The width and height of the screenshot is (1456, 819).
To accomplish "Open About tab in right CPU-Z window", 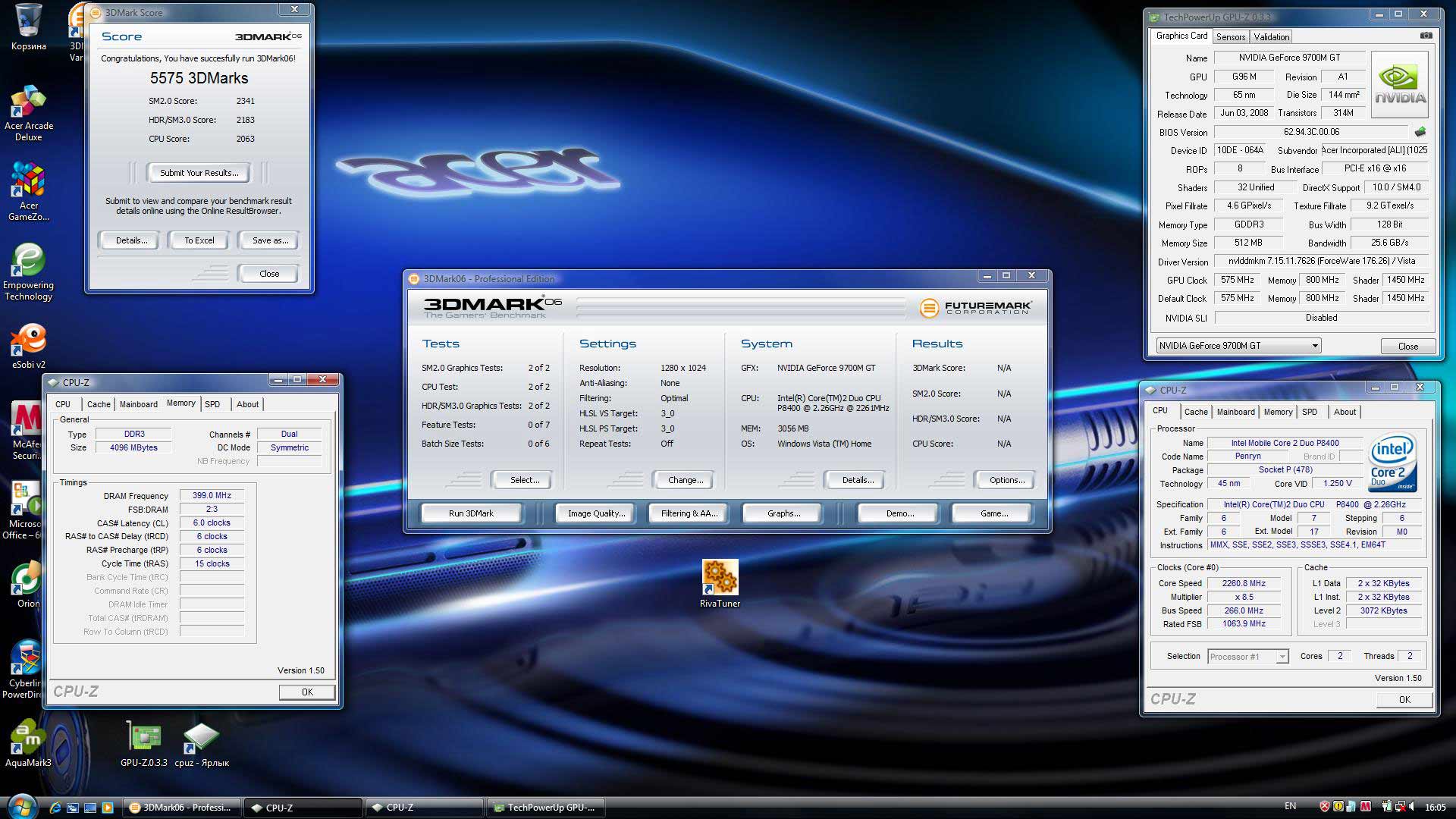I will point(1345,412).
